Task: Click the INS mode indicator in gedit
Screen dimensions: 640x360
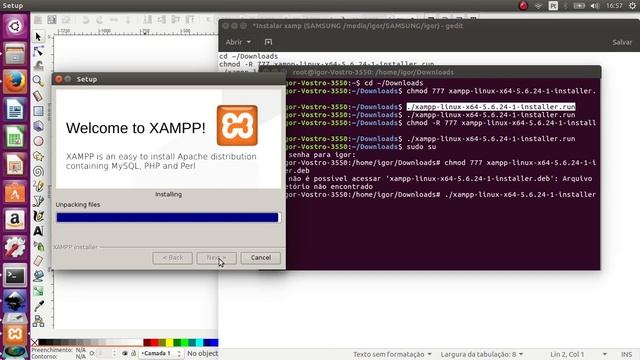Action: coord(626,354)
